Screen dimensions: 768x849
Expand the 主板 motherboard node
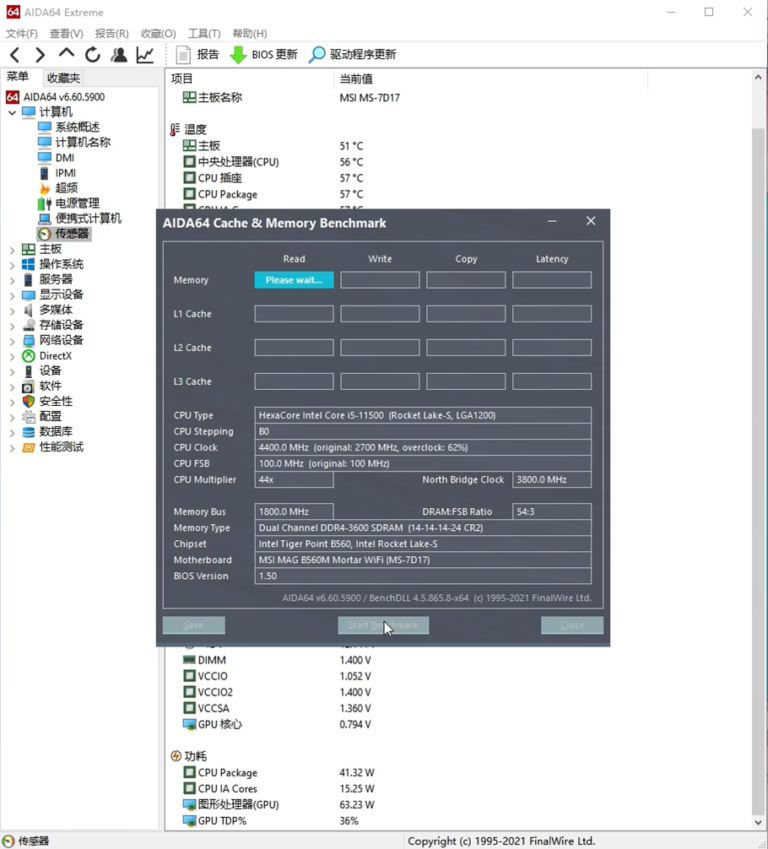[x=12, y=250]
